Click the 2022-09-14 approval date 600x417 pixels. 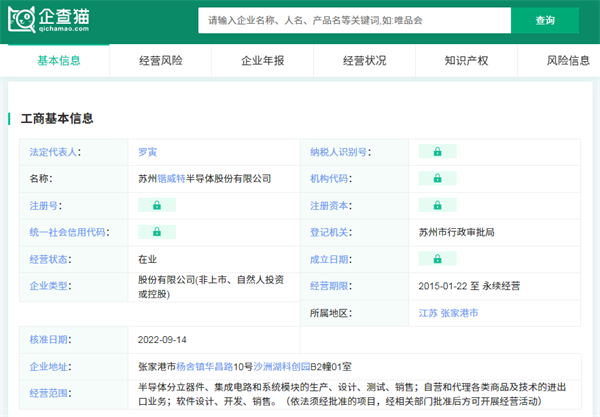162,340
